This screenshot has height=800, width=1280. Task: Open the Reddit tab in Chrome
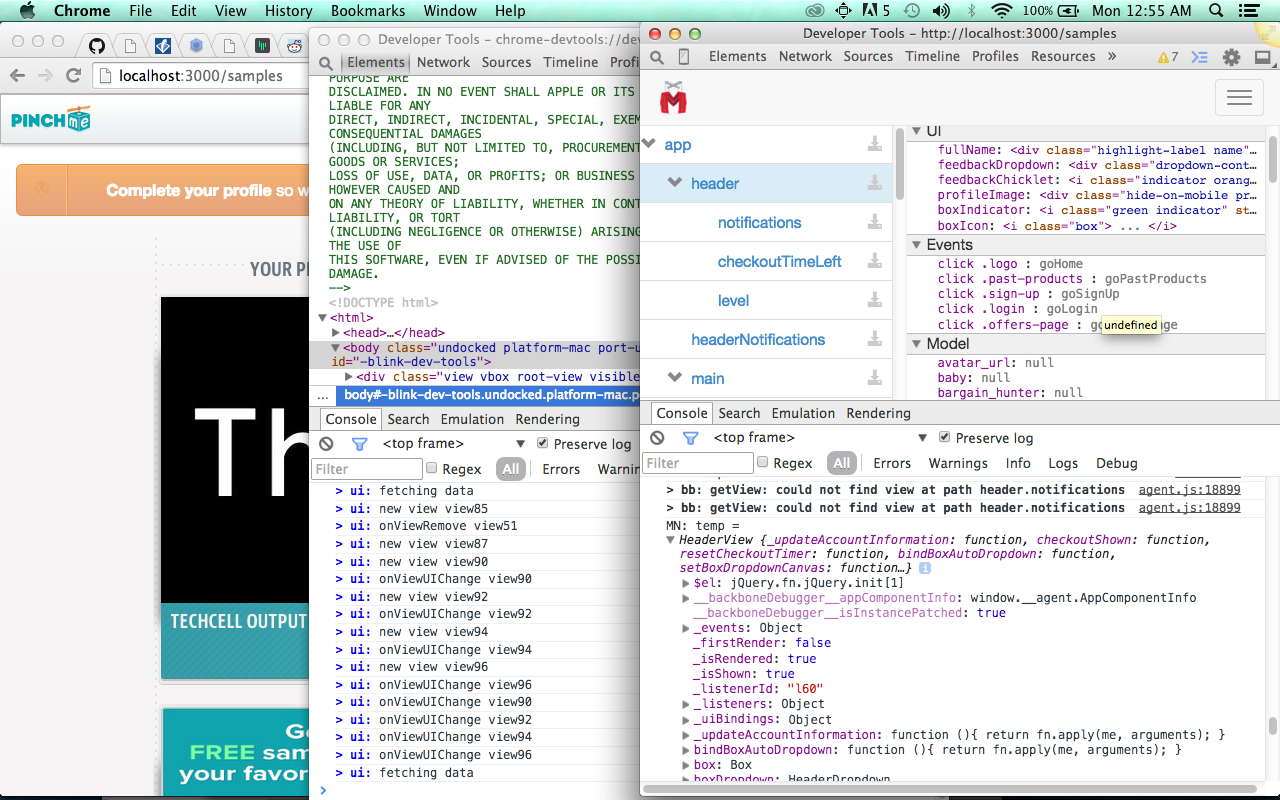[x=294, y=45]
